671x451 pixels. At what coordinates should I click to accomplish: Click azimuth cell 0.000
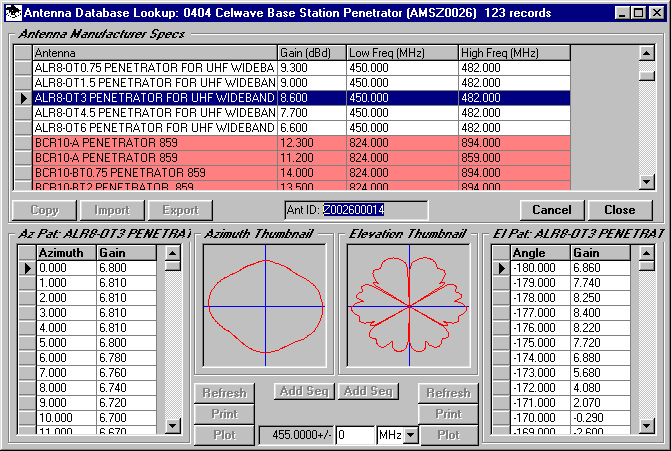click(x=66, y=268)
